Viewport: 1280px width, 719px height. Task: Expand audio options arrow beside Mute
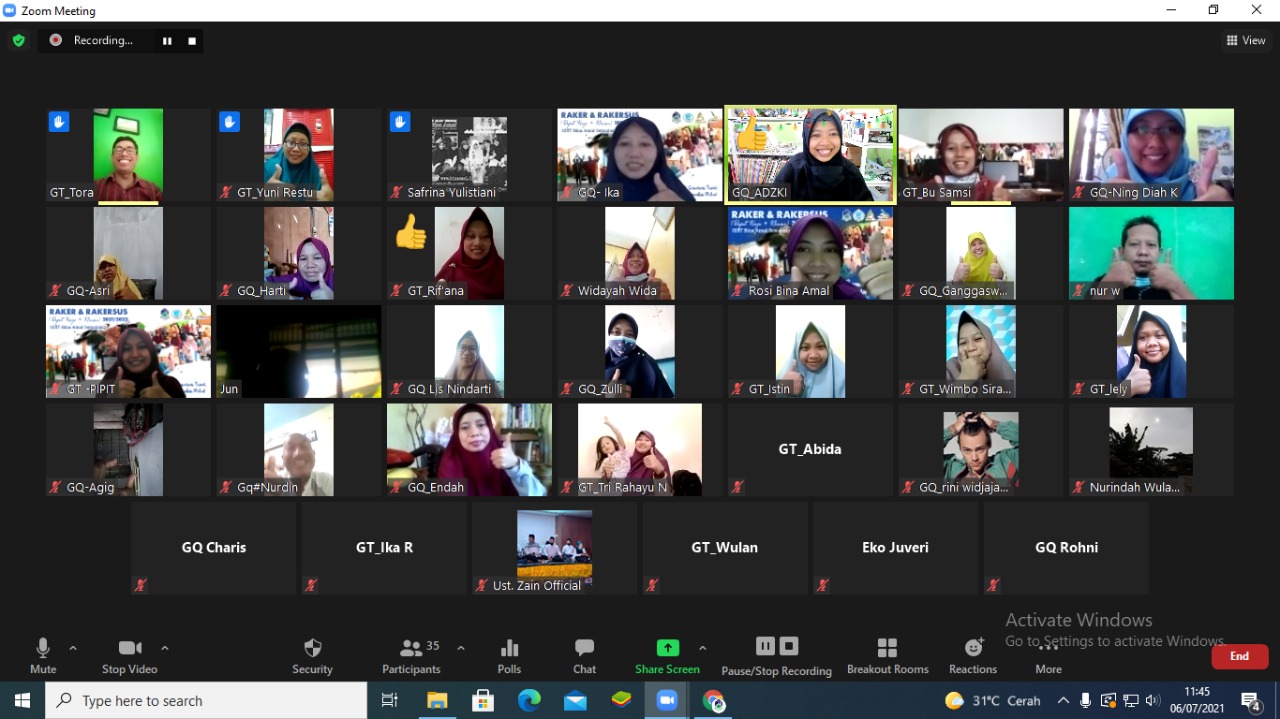(73, 648)
